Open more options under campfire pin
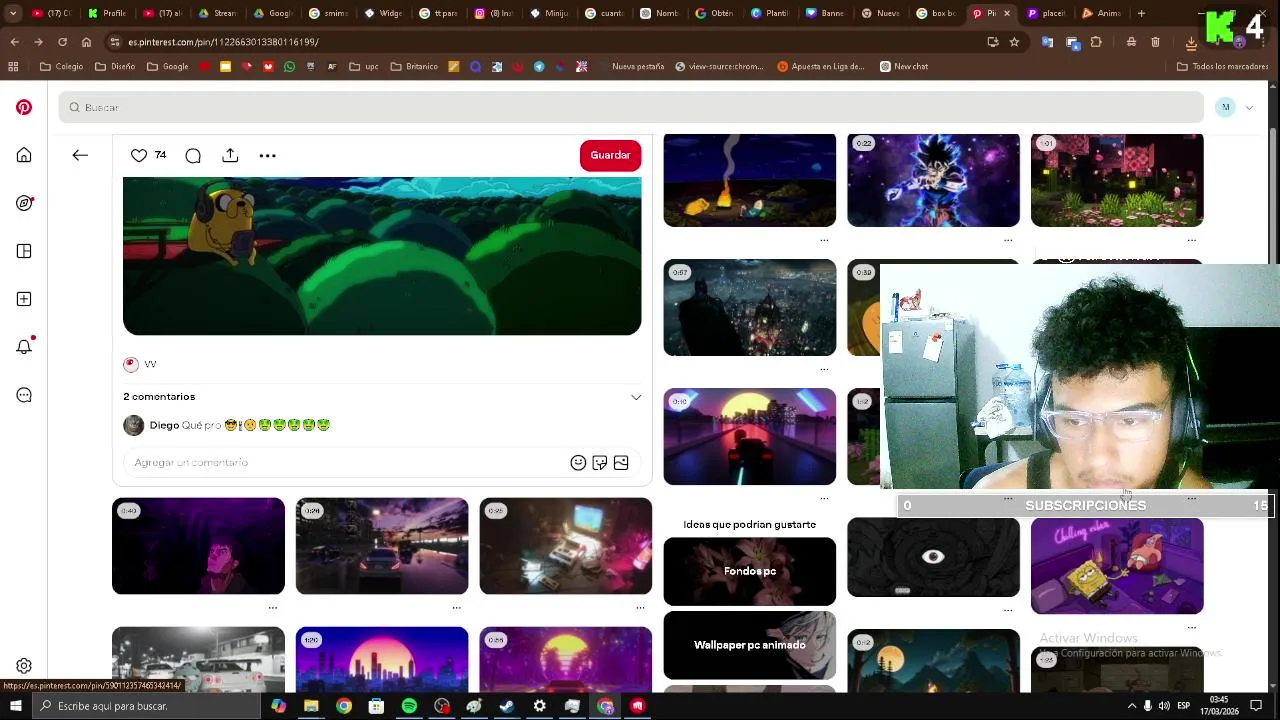This screenshot has height=720, width=1280. coord(824,240)
